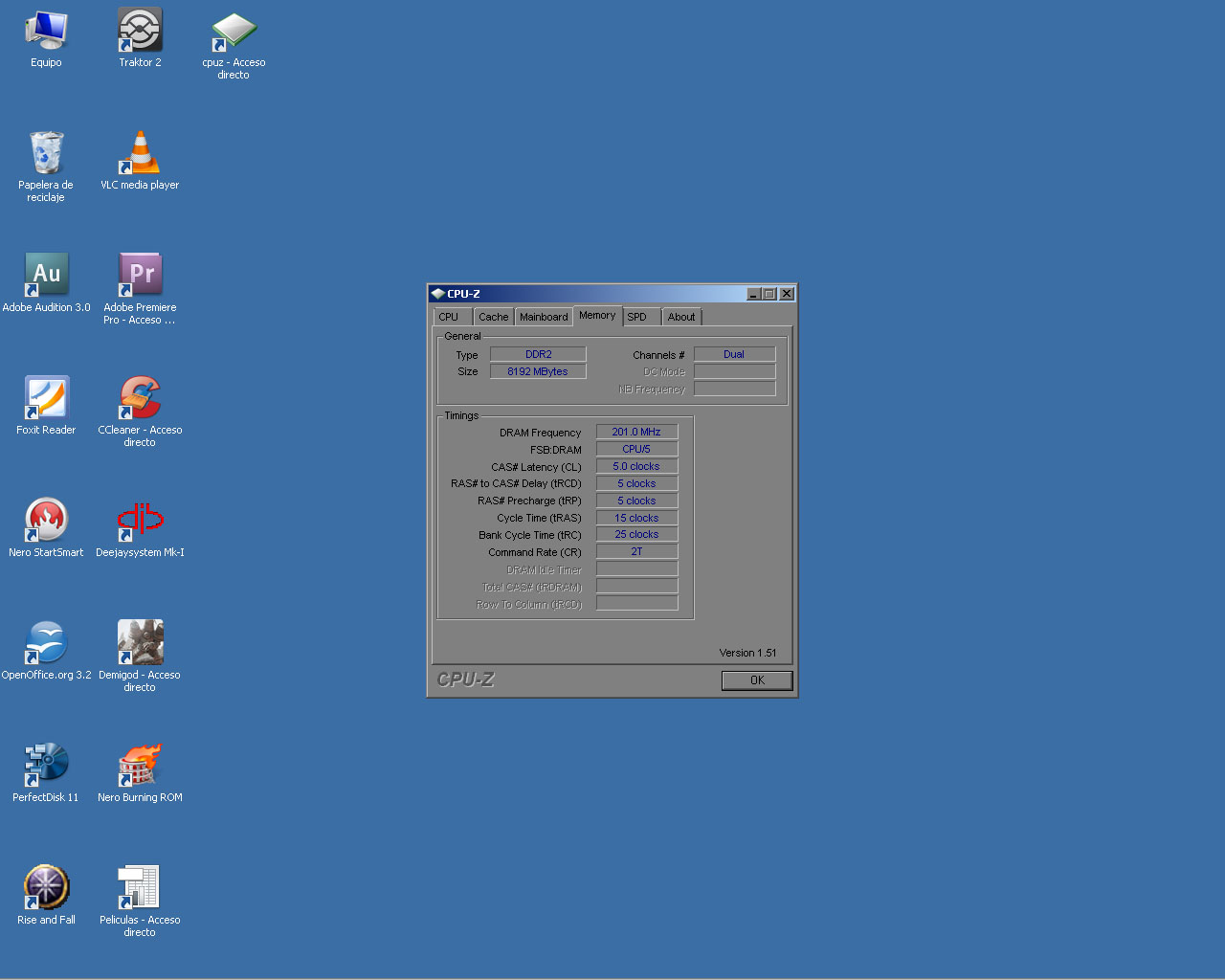Click the Nero StartSmart icon
The height and width of the screenshot is (980, 1225).
pyautogui.click(x=46, y=522)
